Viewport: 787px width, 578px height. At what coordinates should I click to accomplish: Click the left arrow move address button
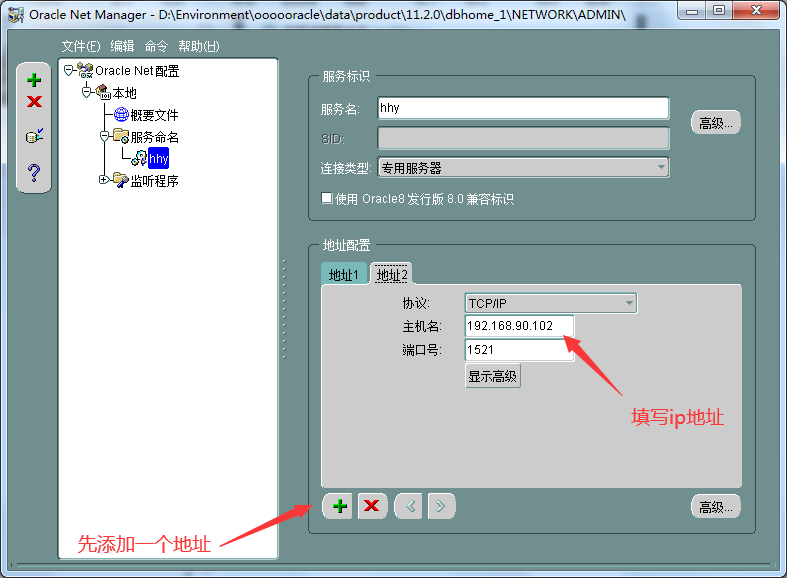[x=408, y=506]
